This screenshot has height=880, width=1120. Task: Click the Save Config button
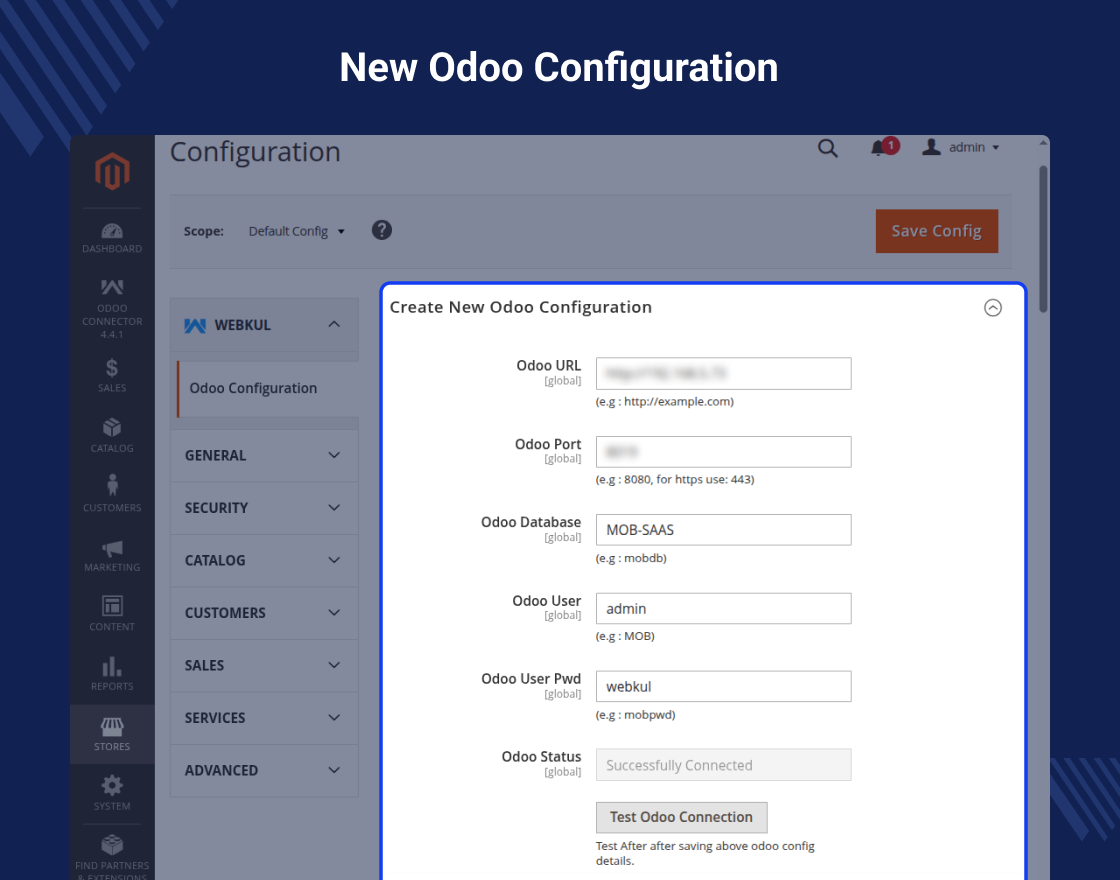pyautogui.click(x=936, y=231)
